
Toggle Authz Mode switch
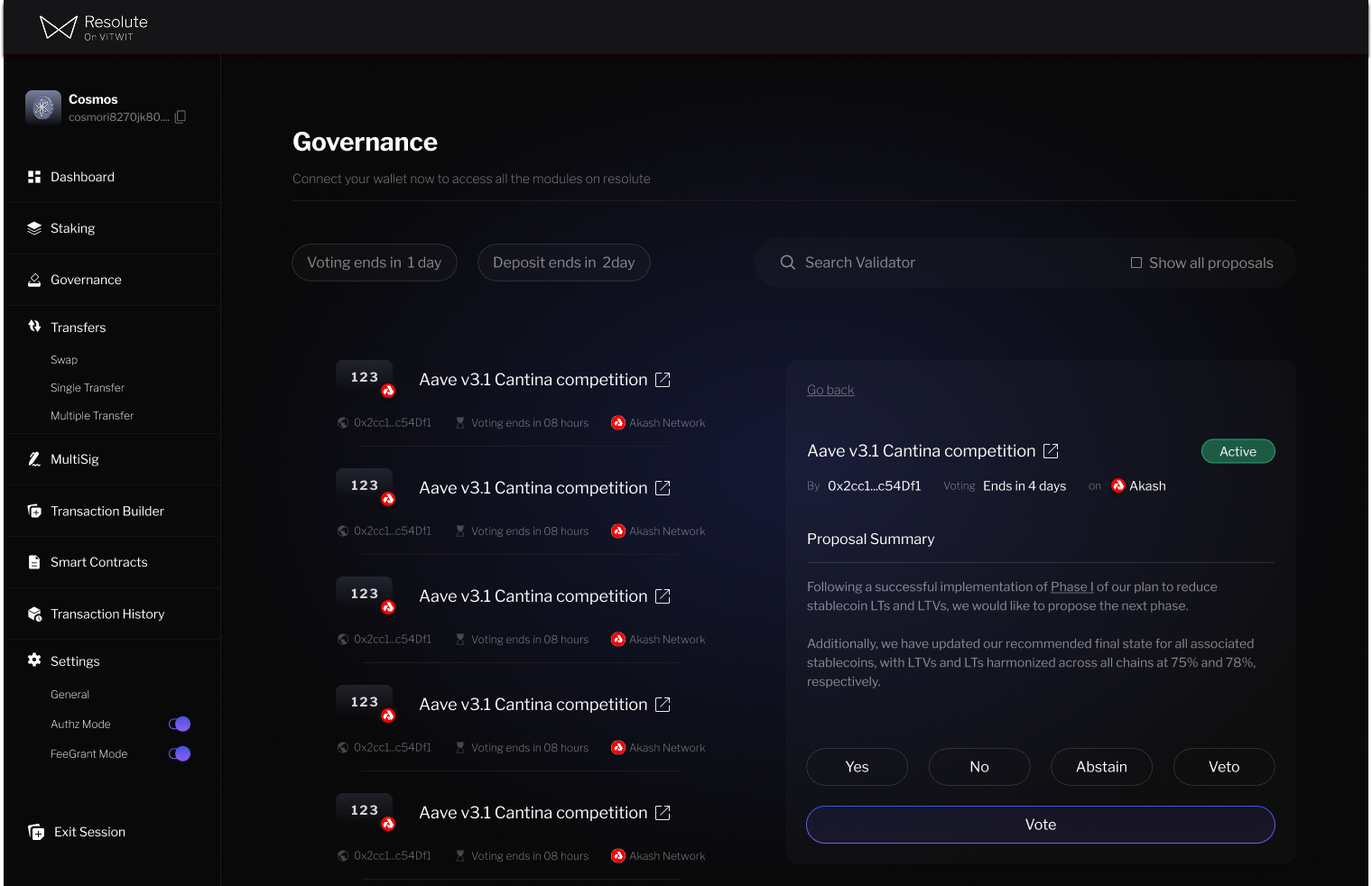180,724
